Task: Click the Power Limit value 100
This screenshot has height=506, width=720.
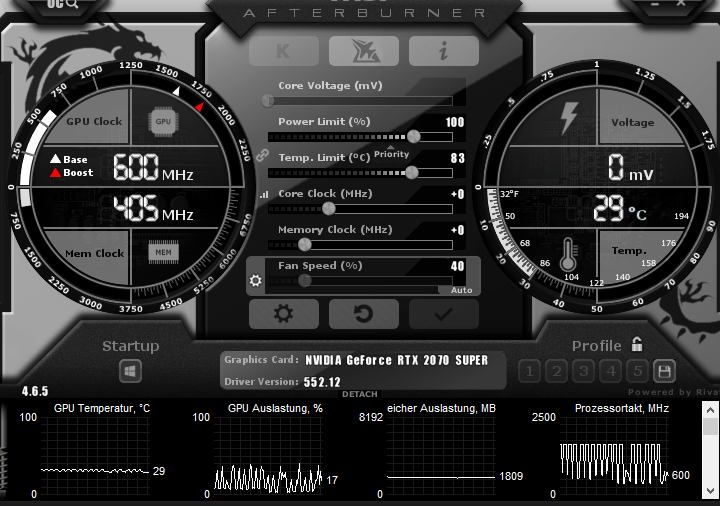Action: click(455, 122)
